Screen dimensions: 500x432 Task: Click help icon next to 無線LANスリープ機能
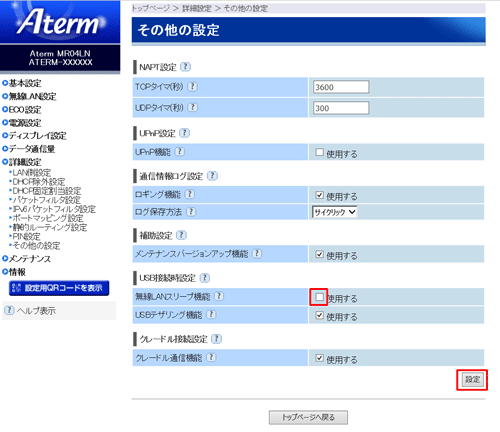[x=219, y=296]
